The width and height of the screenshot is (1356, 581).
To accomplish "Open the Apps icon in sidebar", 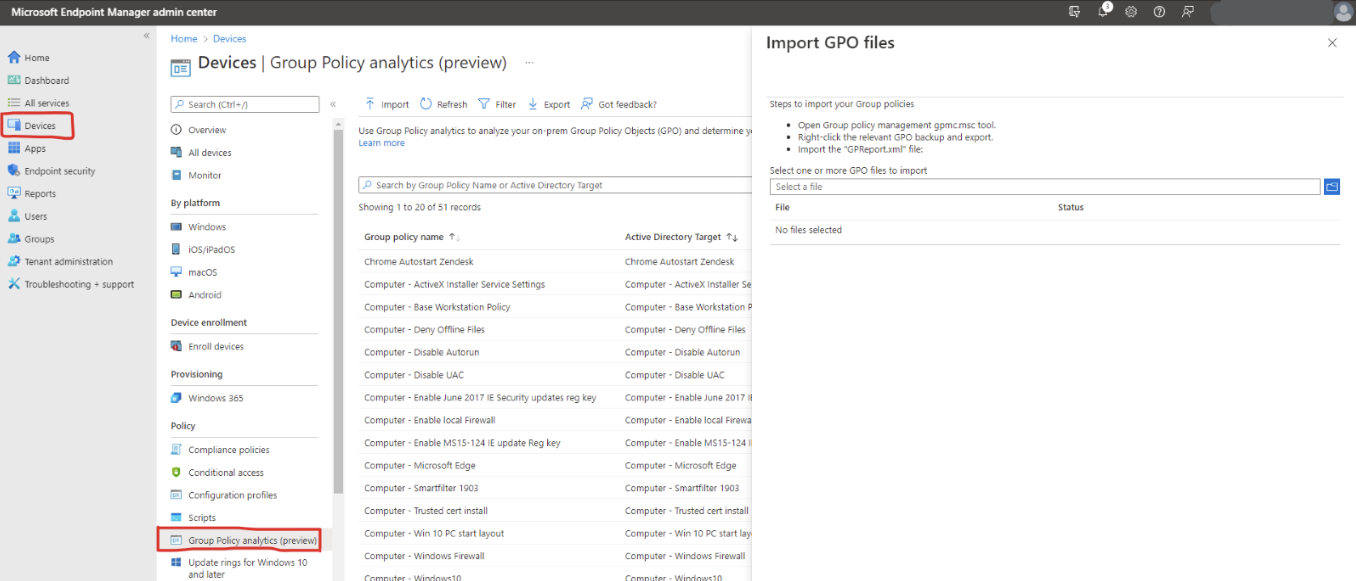I will (x=14, y=148).
